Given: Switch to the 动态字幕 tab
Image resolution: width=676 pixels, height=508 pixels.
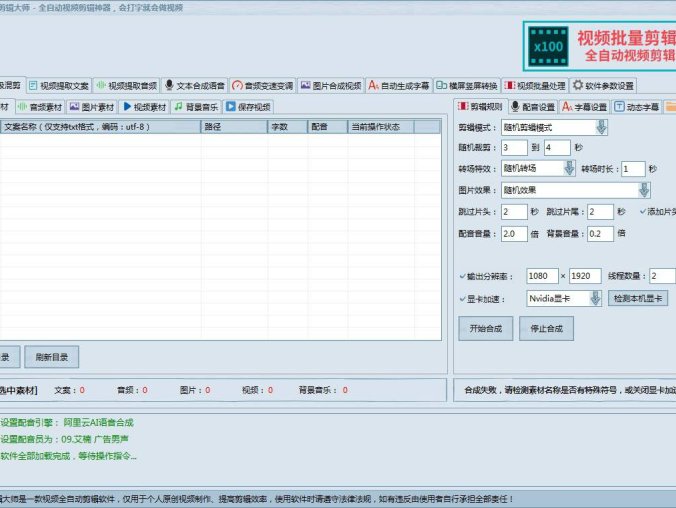Looking at the screenshot, I should tap(637, 107).
